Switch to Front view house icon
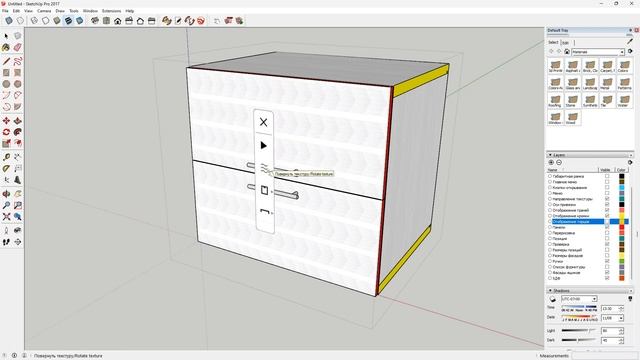This screenshot has height=360, width=640. click(x=118, y=20)
